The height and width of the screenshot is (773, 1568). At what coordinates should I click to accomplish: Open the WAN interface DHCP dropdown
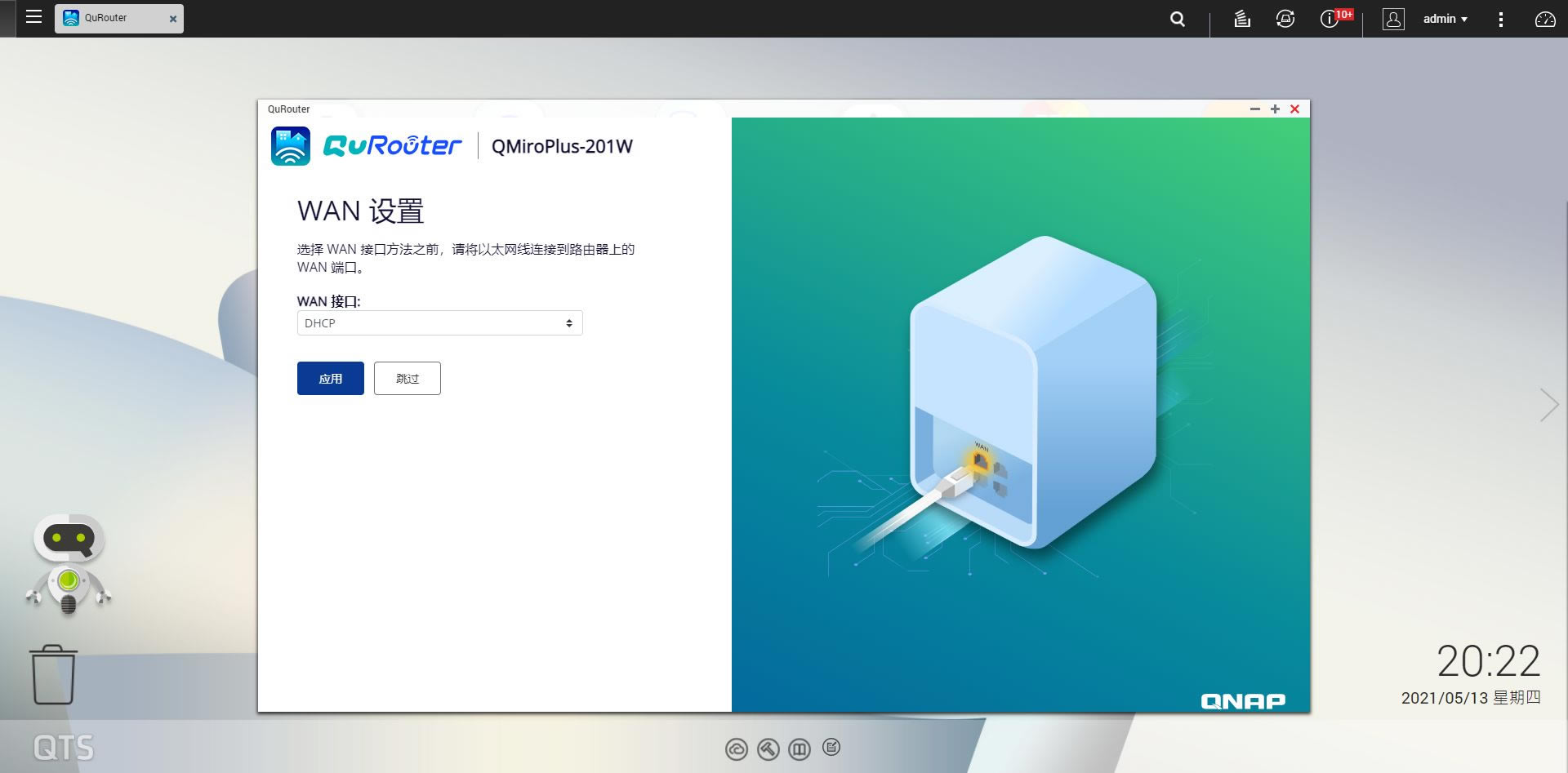(439, 323)
